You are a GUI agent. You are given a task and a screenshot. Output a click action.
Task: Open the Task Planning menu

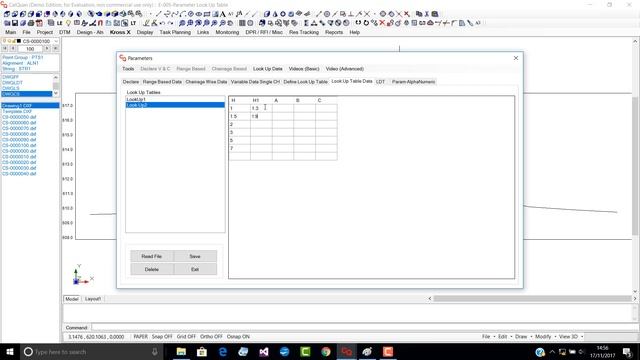pyautogui.click(x=175, y=32)
